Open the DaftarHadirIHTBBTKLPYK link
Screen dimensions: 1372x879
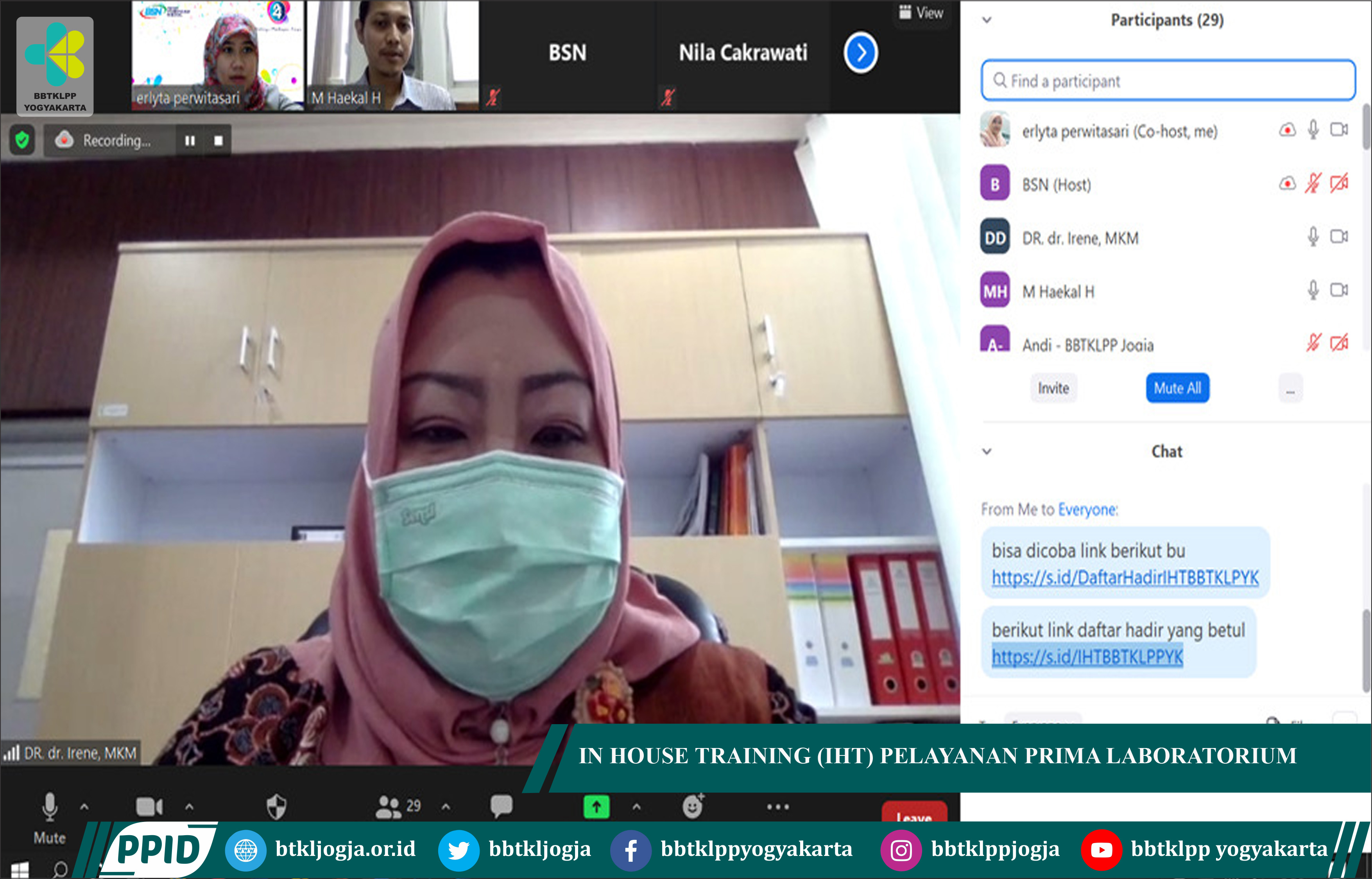[1125, 578]
